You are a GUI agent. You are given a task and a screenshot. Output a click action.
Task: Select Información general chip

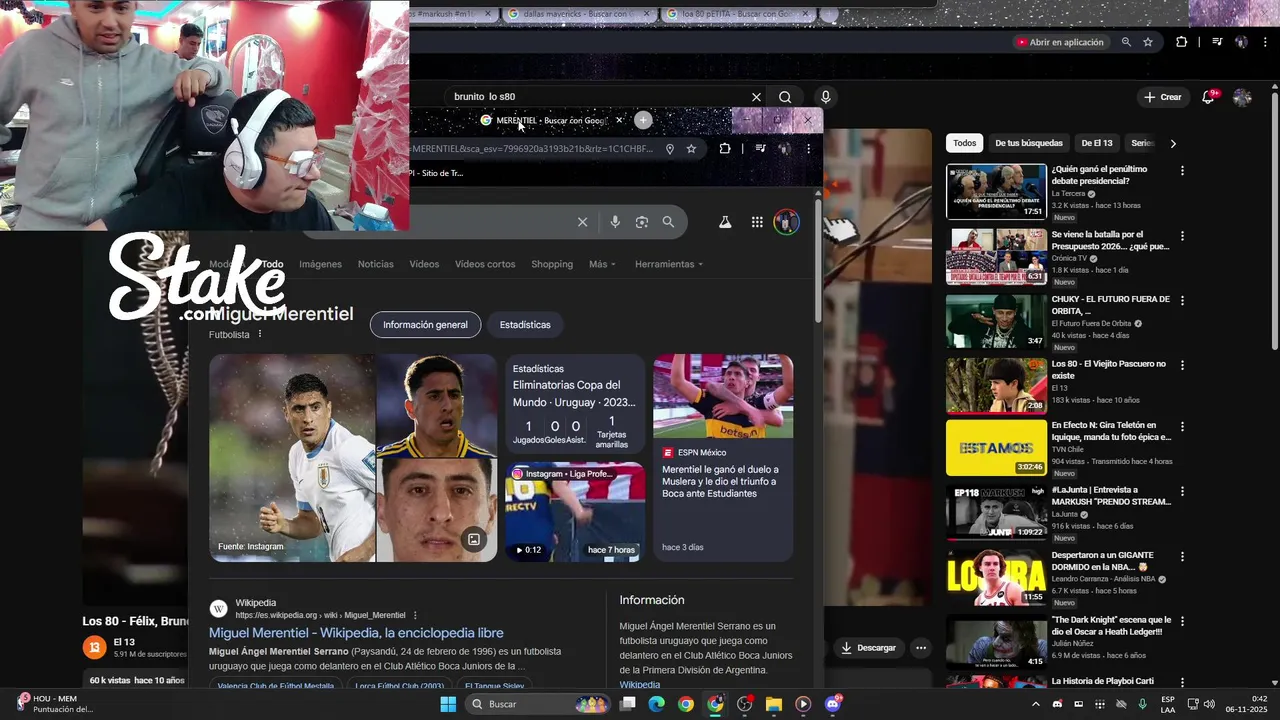pos(425,325)
